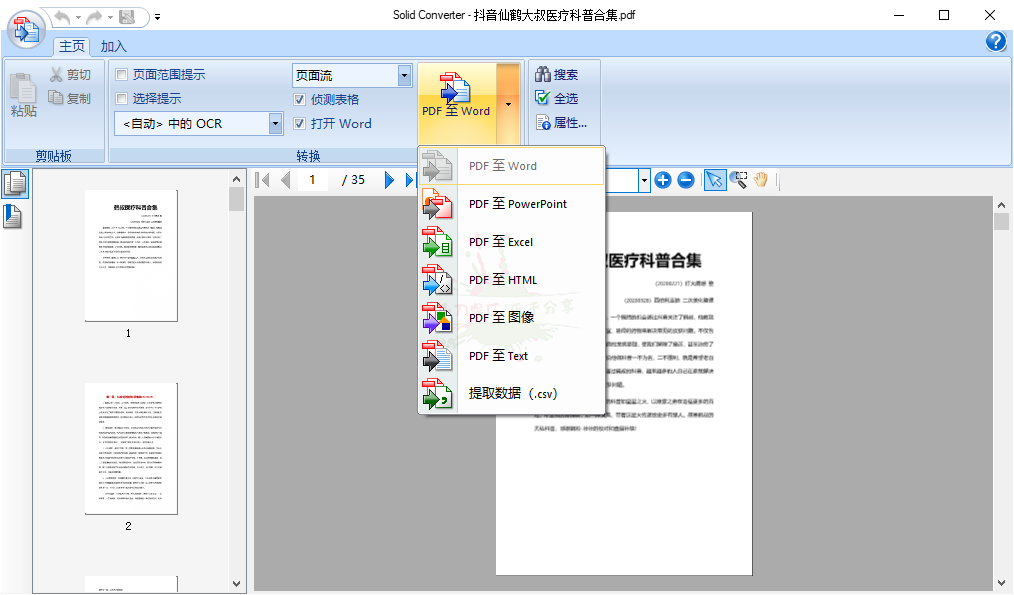Collapse the PDF 至 Word split-button arrow

click(508, 103)
